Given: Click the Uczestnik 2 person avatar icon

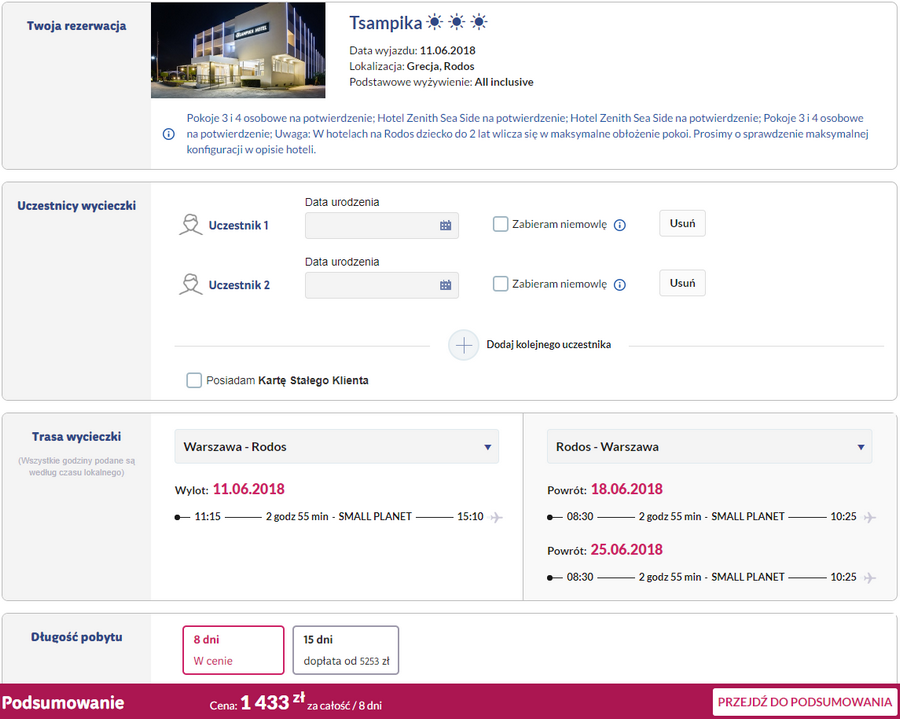Looking at the screenshot, I should (191, 285).
